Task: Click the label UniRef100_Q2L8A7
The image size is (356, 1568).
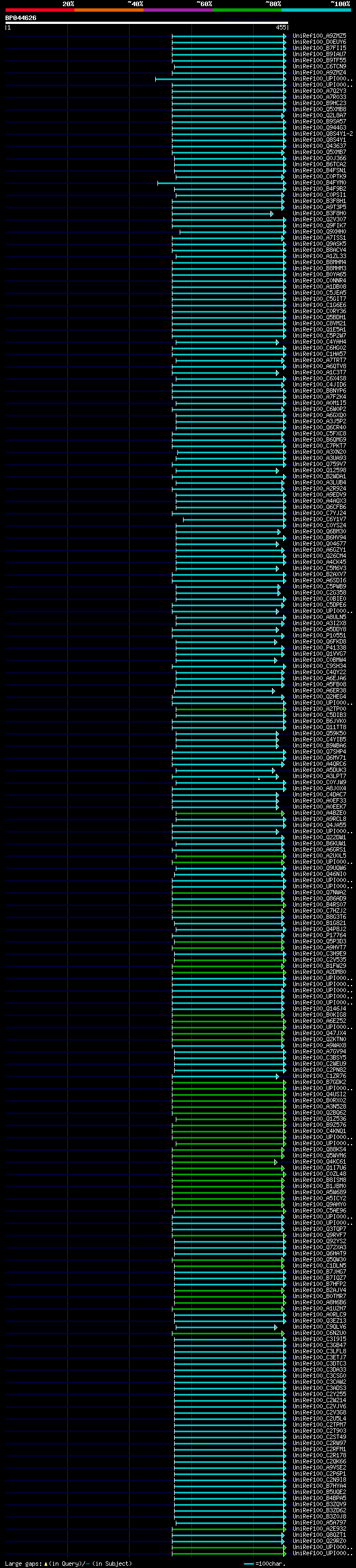Action: (x=319, y=115)
